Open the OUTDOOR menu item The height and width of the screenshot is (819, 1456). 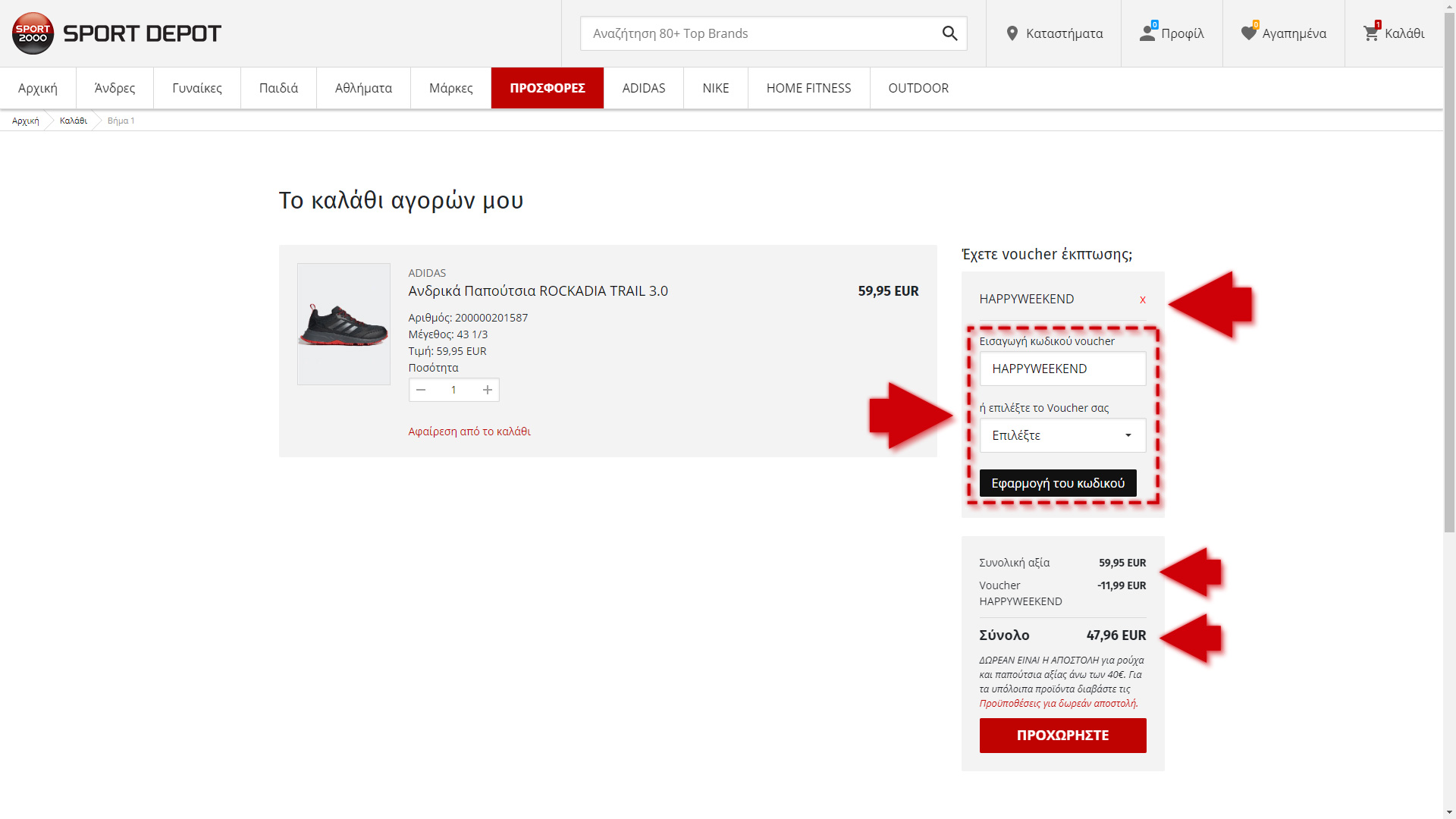pos(918,88)
